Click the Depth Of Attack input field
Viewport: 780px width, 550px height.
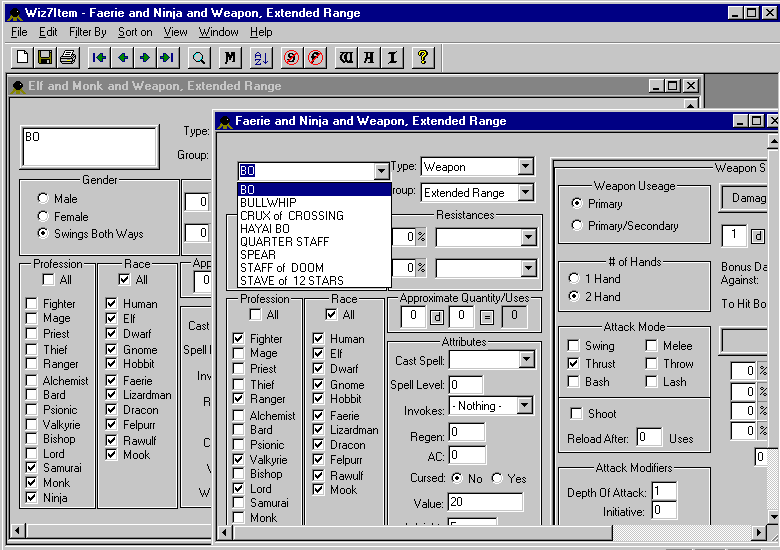click(664, 491)
